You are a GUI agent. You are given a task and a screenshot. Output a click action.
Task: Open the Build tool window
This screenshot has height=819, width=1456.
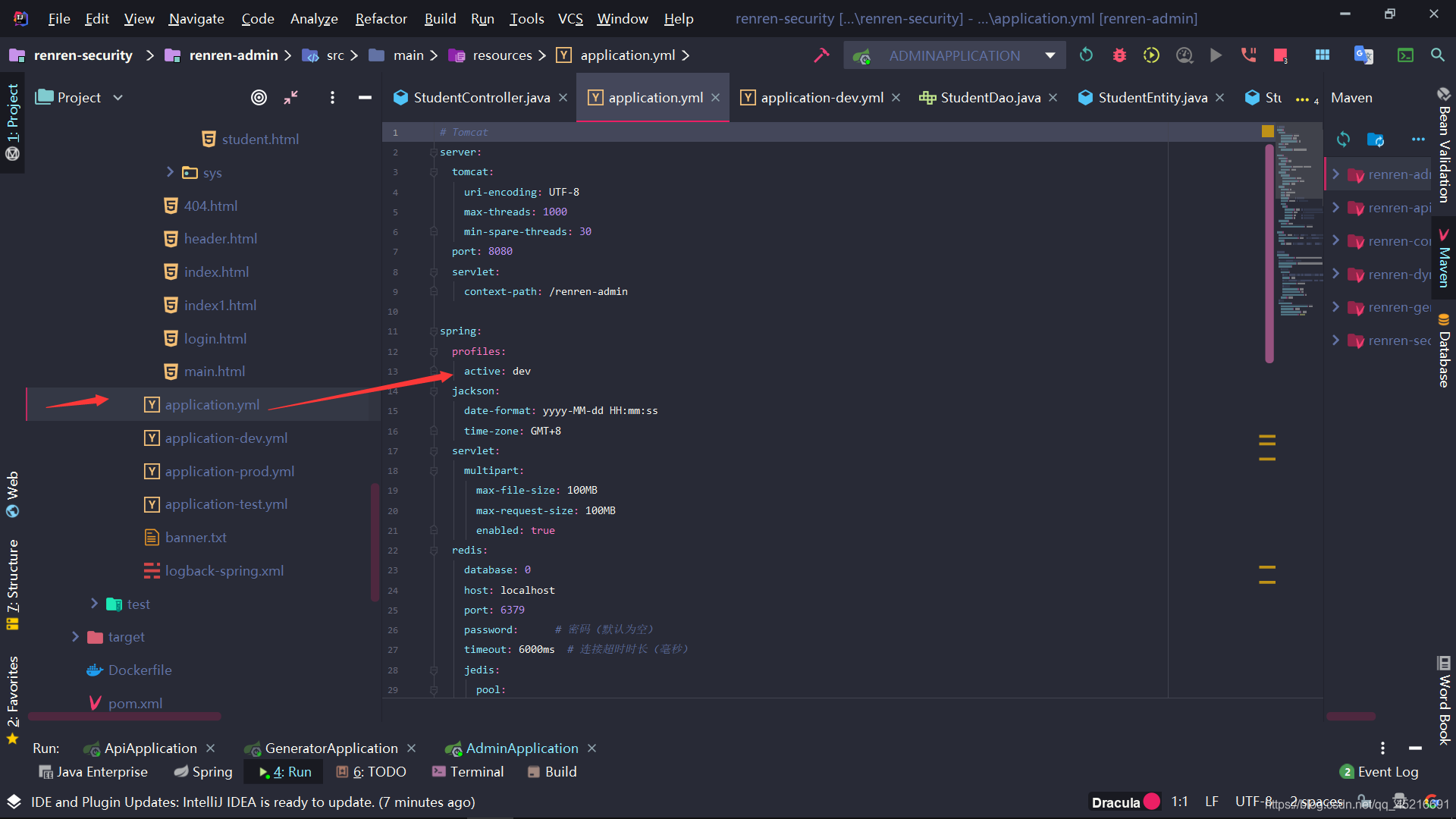click(552, 772)
